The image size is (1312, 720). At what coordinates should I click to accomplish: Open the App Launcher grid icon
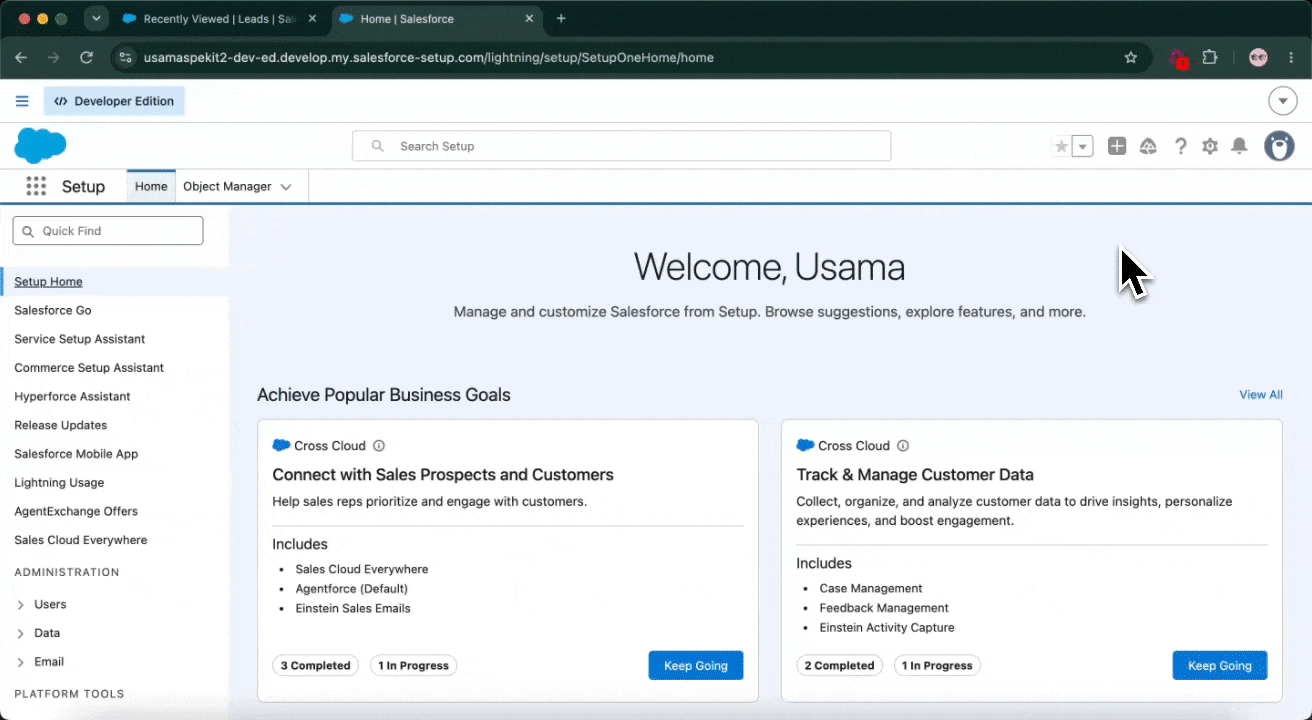[x=37, y=186]
